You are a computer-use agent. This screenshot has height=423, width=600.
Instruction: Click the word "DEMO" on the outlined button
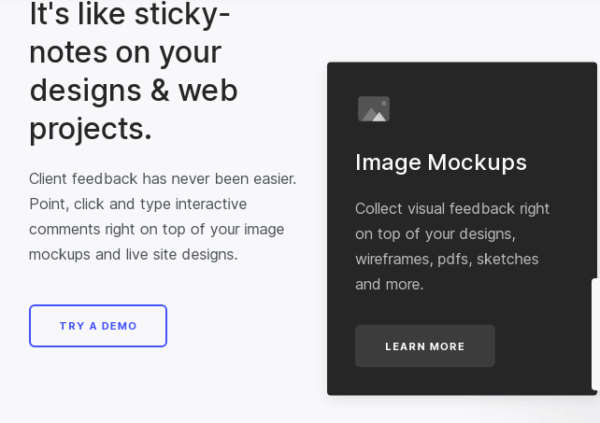pyautogui.click(x=119, y=326)
